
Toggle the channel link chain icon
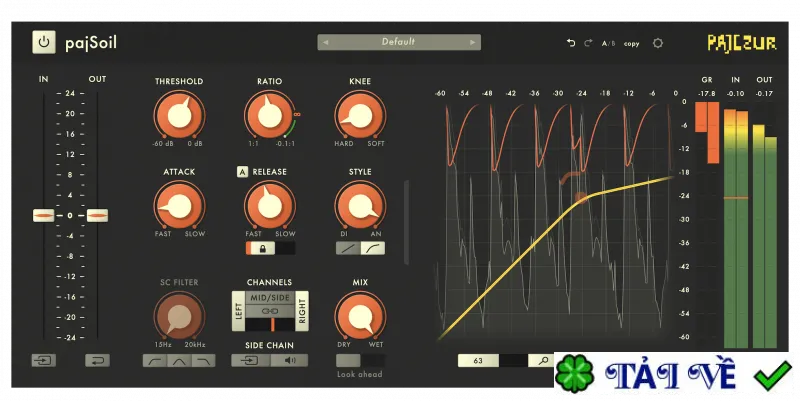(270, 311)
